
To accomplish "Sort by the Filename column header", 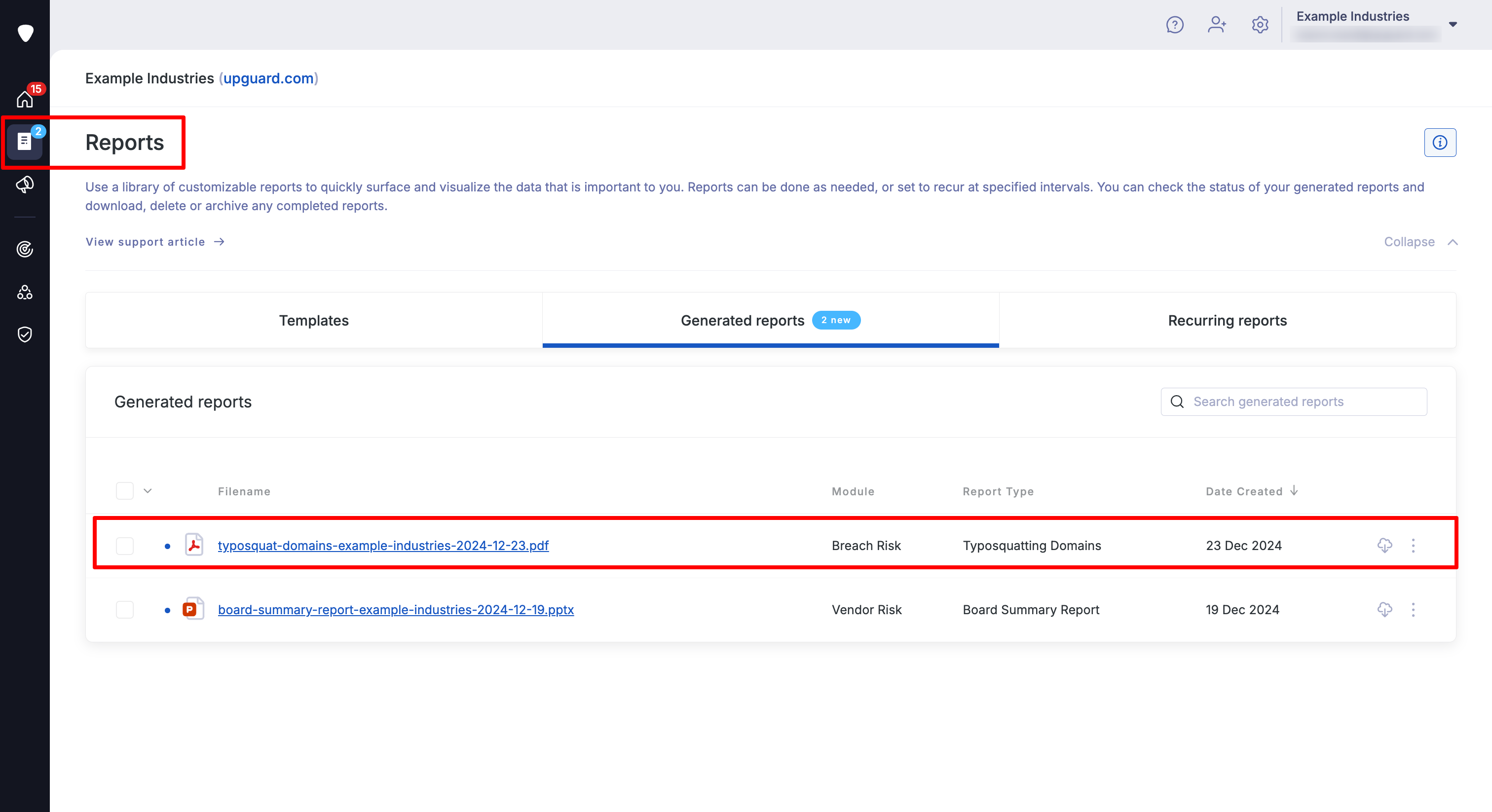I will 244,491.
